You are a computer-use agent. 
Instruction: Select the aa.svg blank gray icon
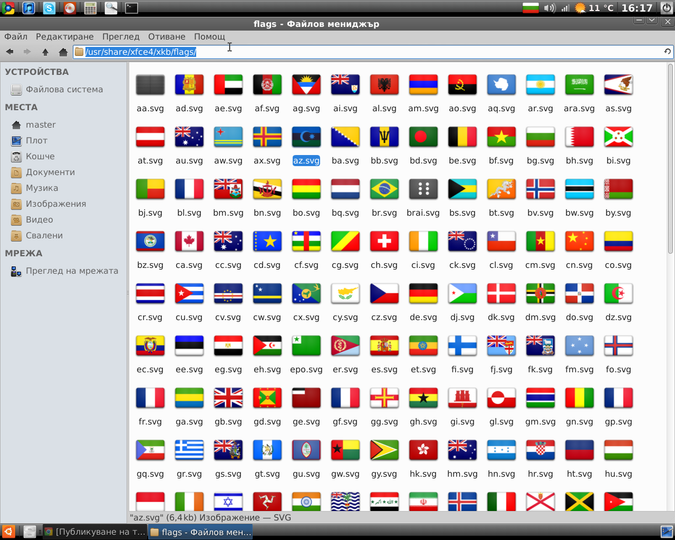click(150, 85)
